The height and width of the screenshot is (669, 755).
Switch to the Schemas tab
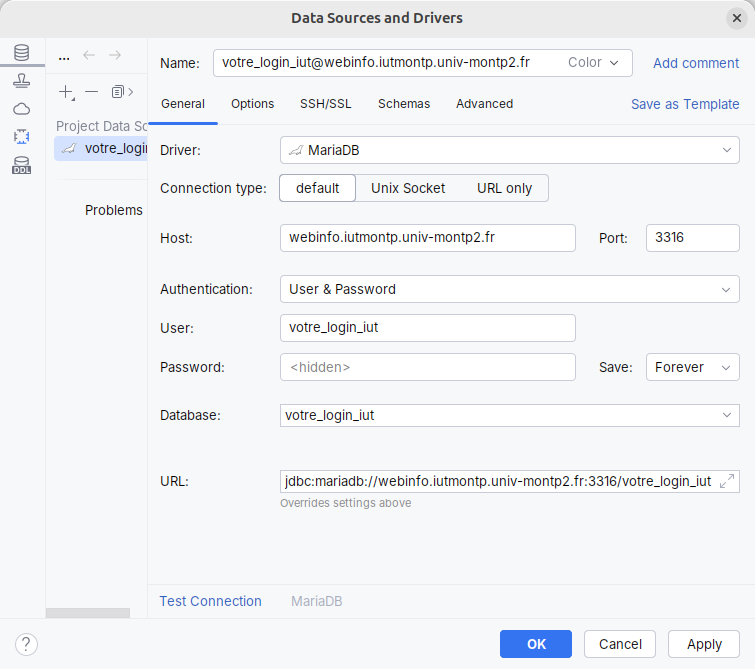[404, 104]
